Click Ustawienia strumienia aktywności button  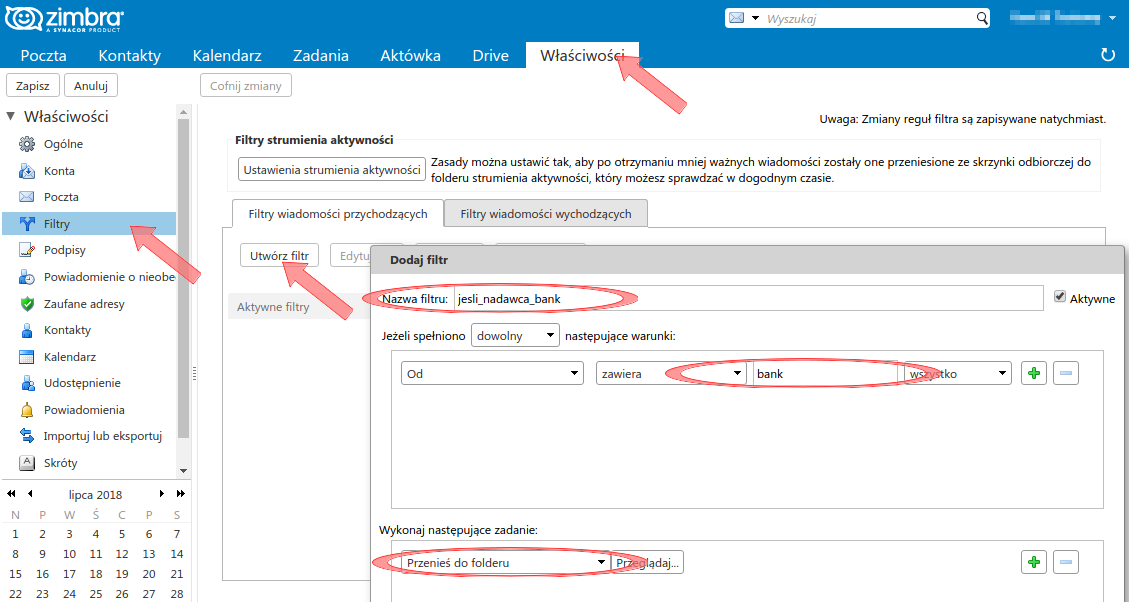(332, 170)
